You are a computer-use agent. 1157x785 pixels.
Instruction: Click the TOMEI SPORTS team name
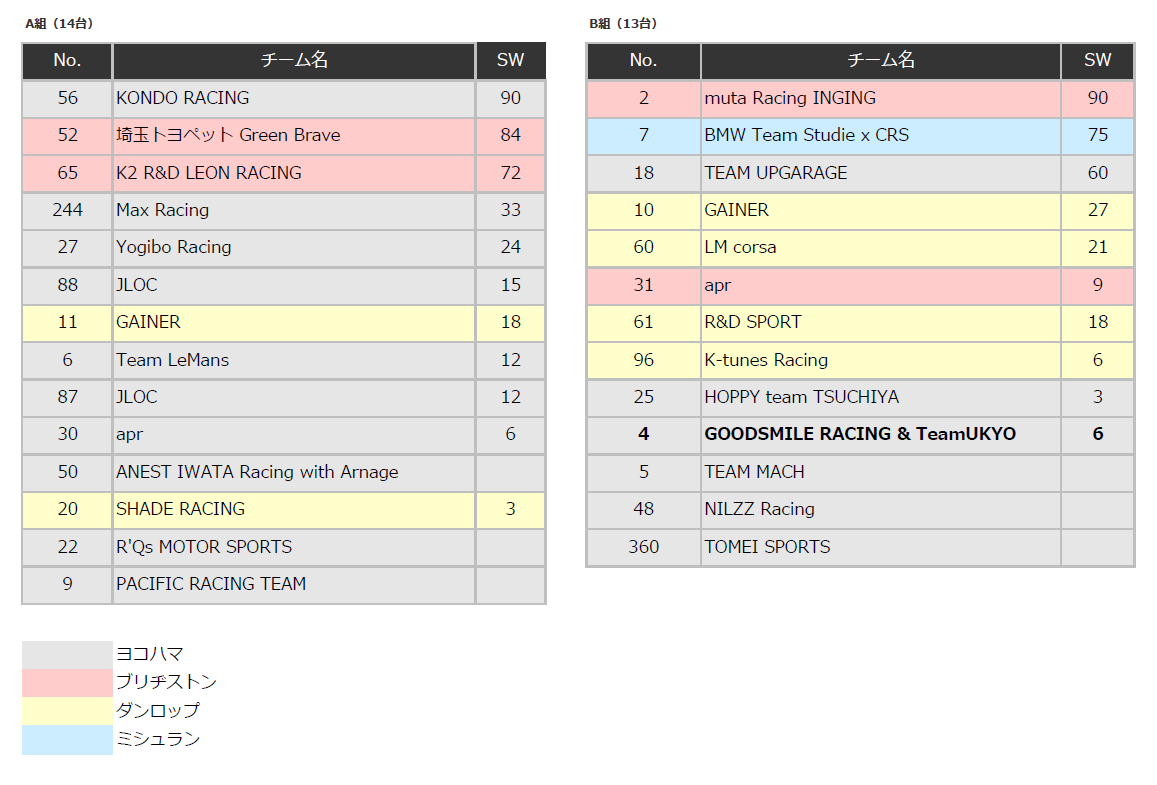point(767,547)
